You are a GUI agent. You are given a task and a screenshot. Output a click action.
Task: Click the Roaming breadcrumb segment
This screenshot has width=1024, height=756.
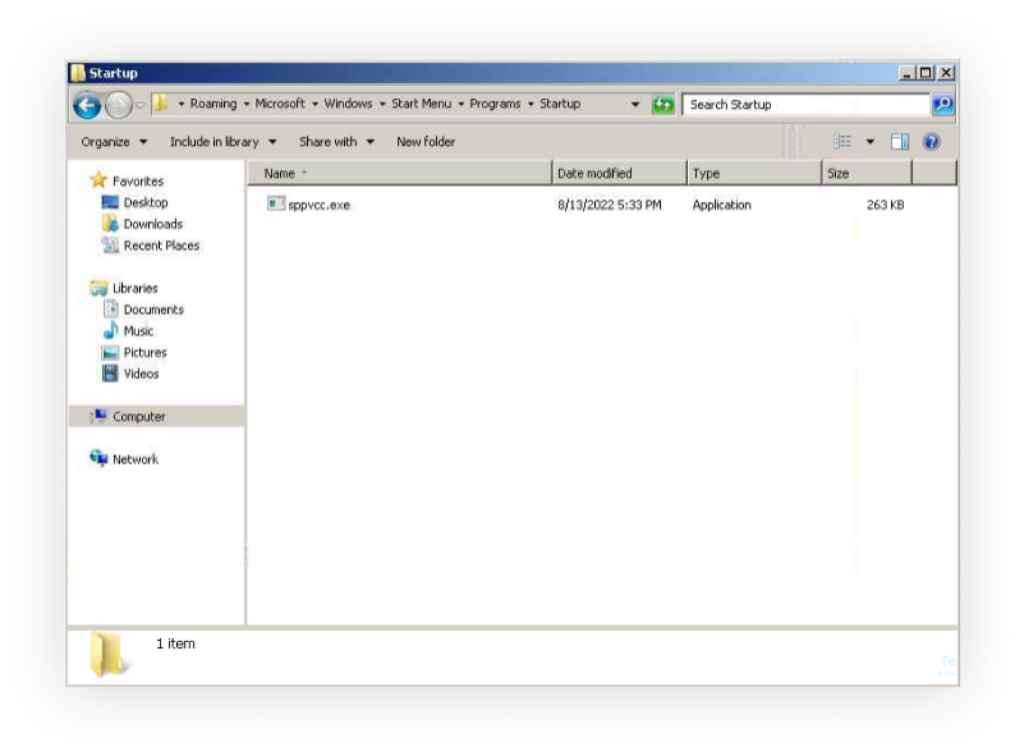point(214,104)
